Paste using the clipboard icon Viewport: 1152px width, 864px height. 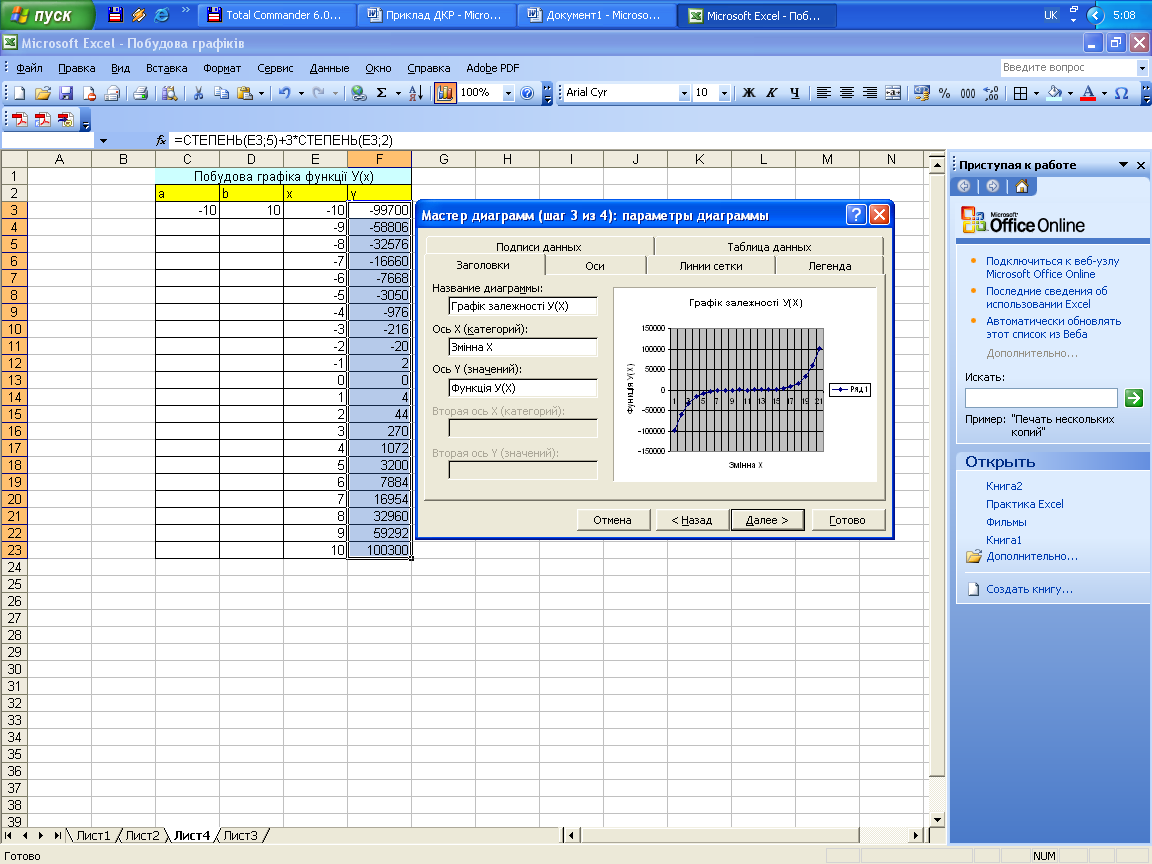pos(245,93)
